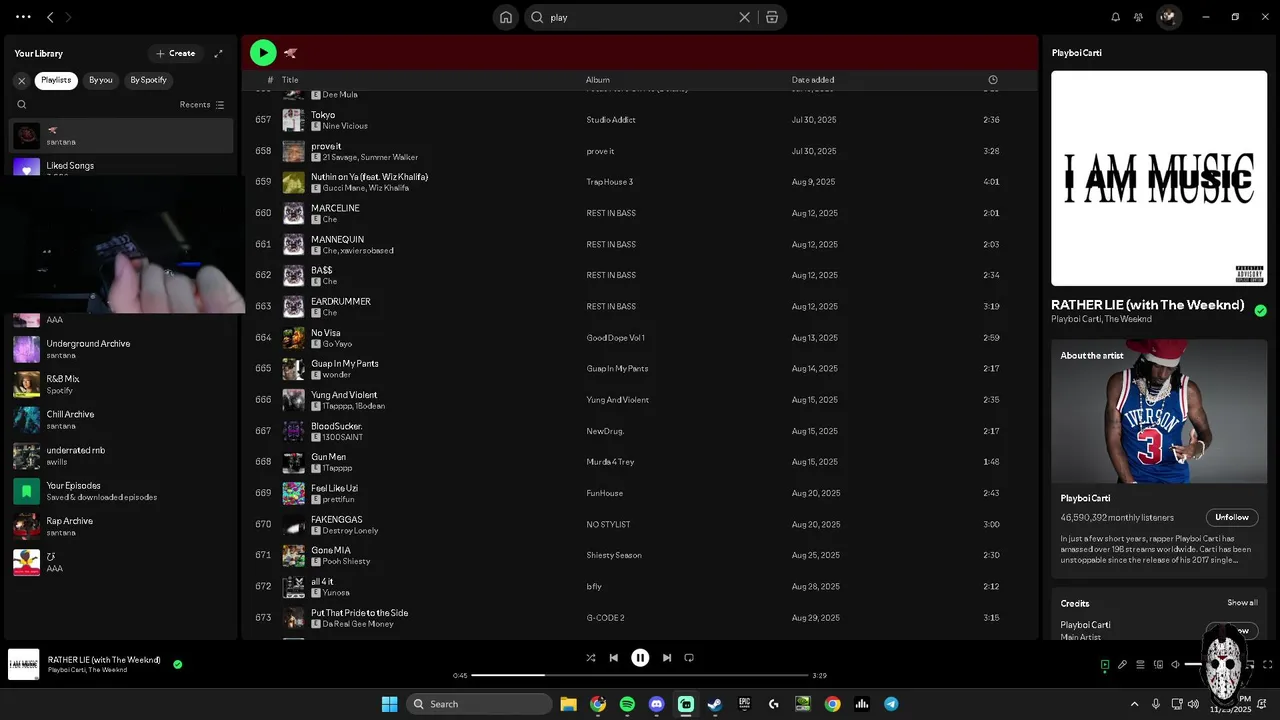Open the Good Dope Vol 1 album link
1280x720 pixels.
616,338
